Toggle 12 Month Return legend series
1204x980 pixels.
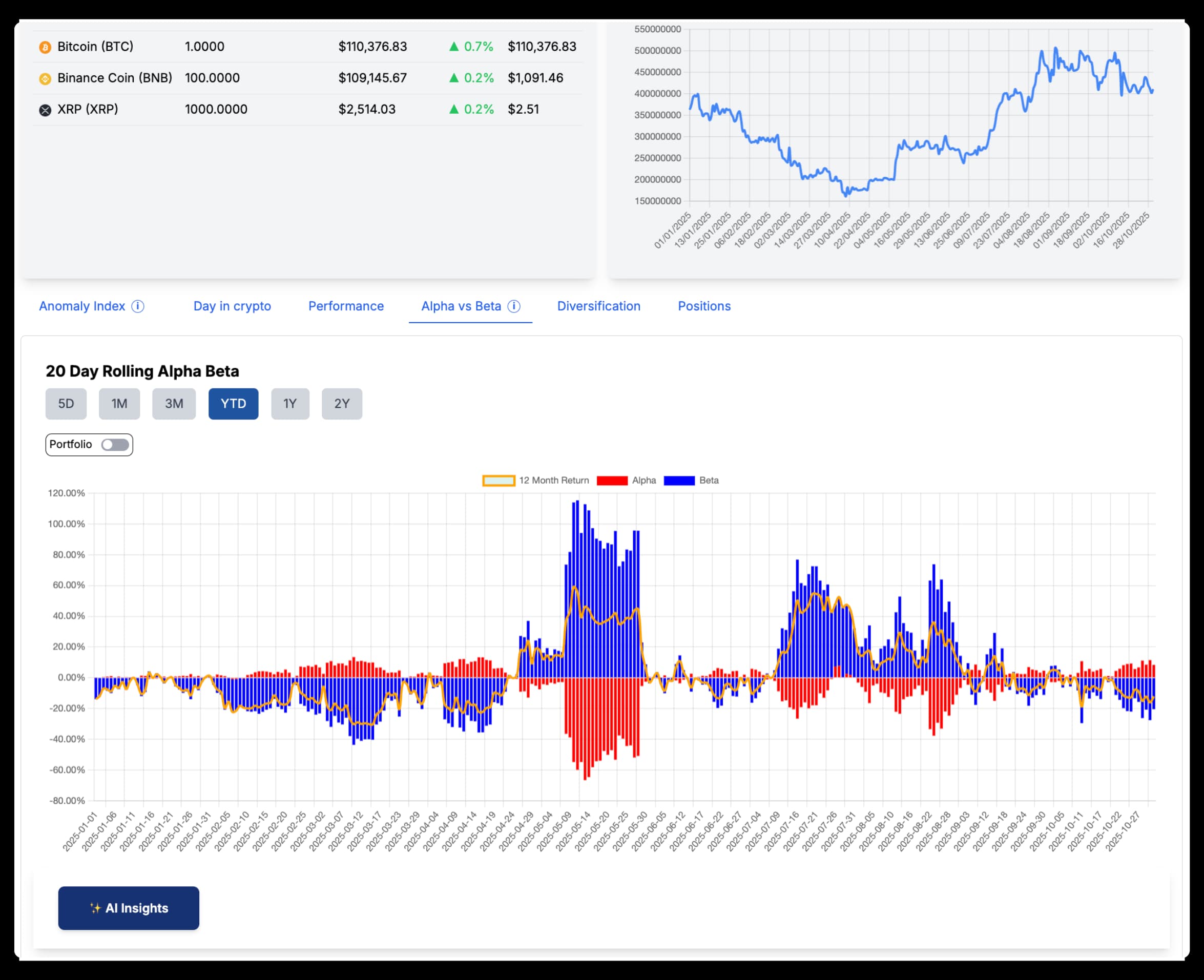(499, 481)
